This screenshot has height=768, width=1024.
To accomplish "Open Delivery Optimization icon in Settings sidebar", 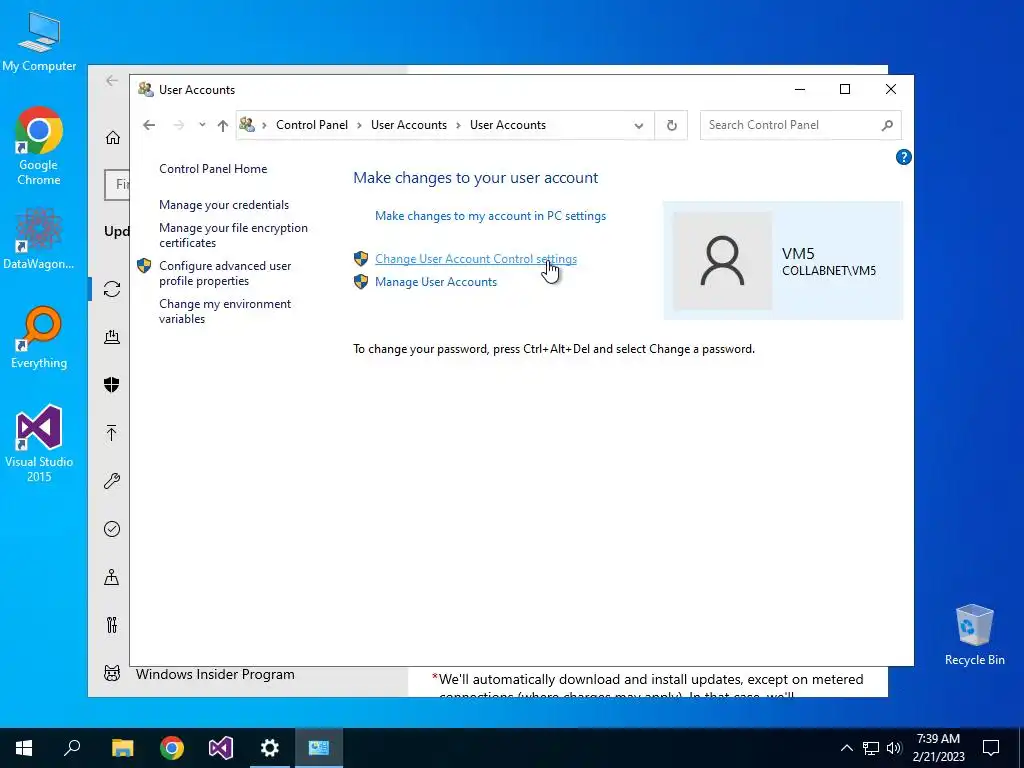I will click(x=112, y=337).
